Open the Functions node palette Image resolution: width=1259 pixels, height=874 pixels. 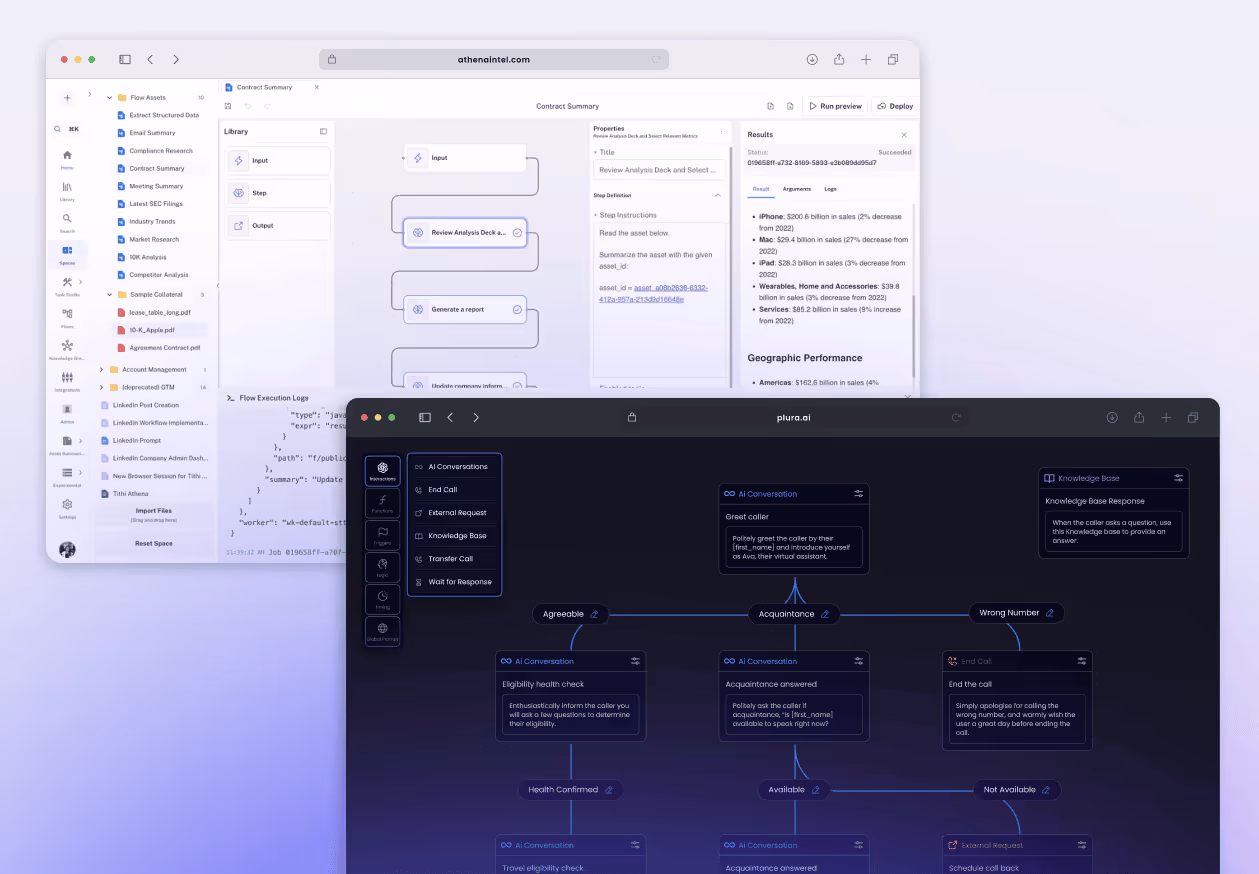(x=383, y=501)
